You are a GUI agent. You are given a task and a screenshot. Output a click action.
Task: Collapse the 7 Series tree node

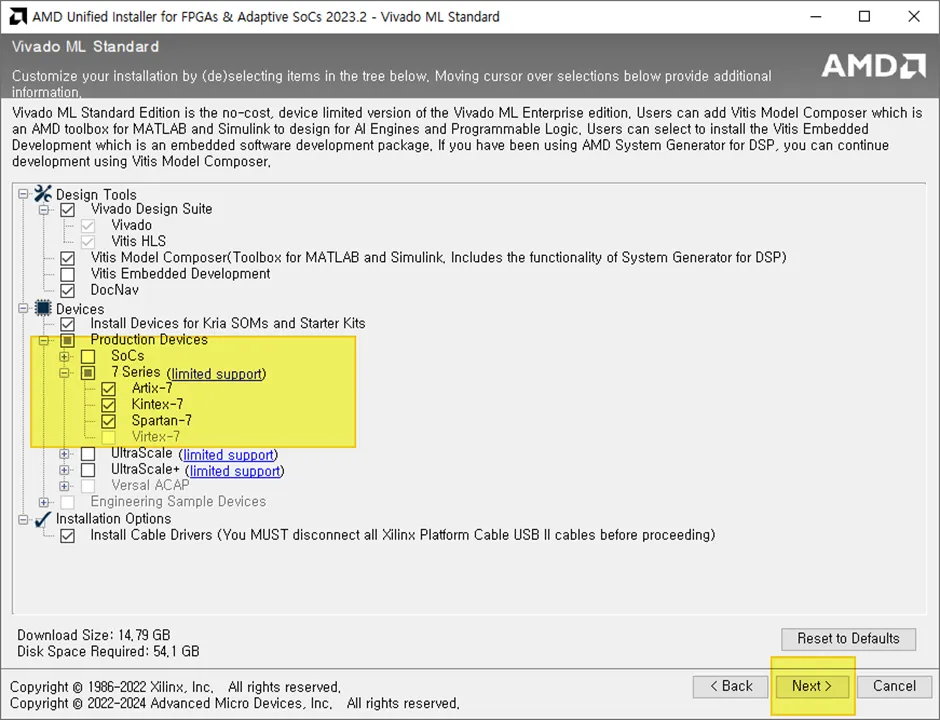point(64,373)
